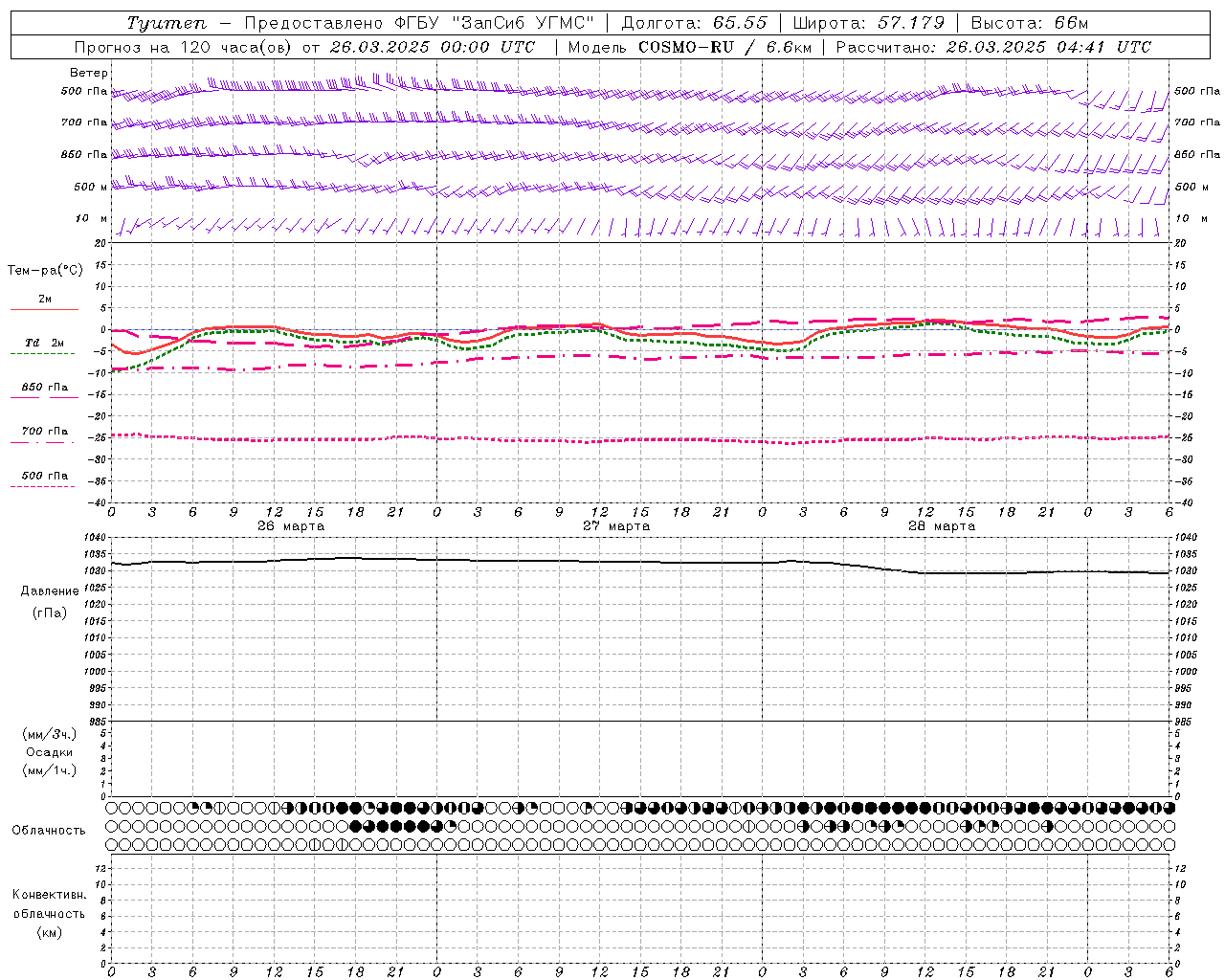Click the "26 марта" date label
The image size is (1225, 980).
click(291, 526)
